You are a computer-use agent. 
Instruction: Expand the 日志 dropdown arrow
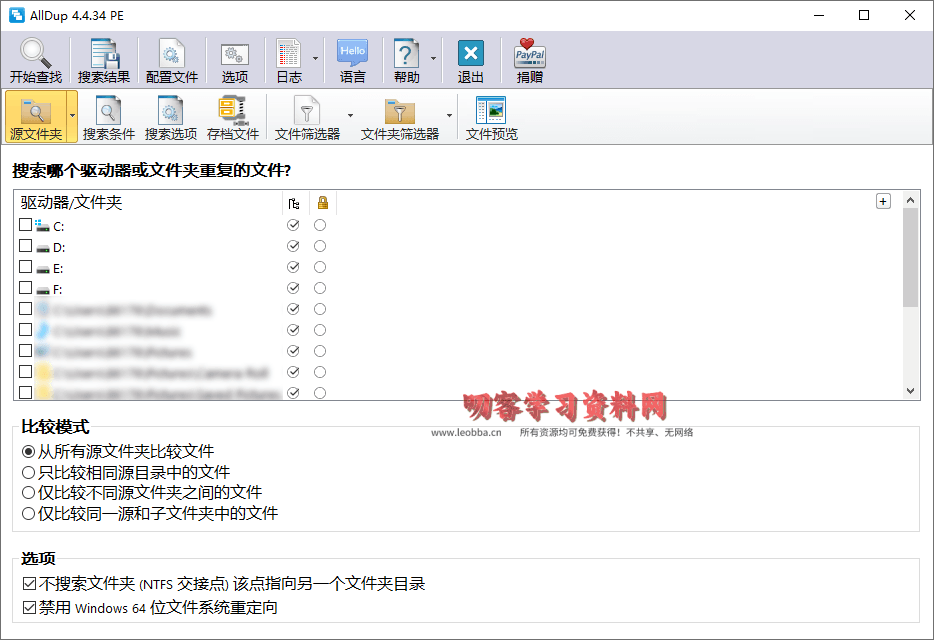315,58
